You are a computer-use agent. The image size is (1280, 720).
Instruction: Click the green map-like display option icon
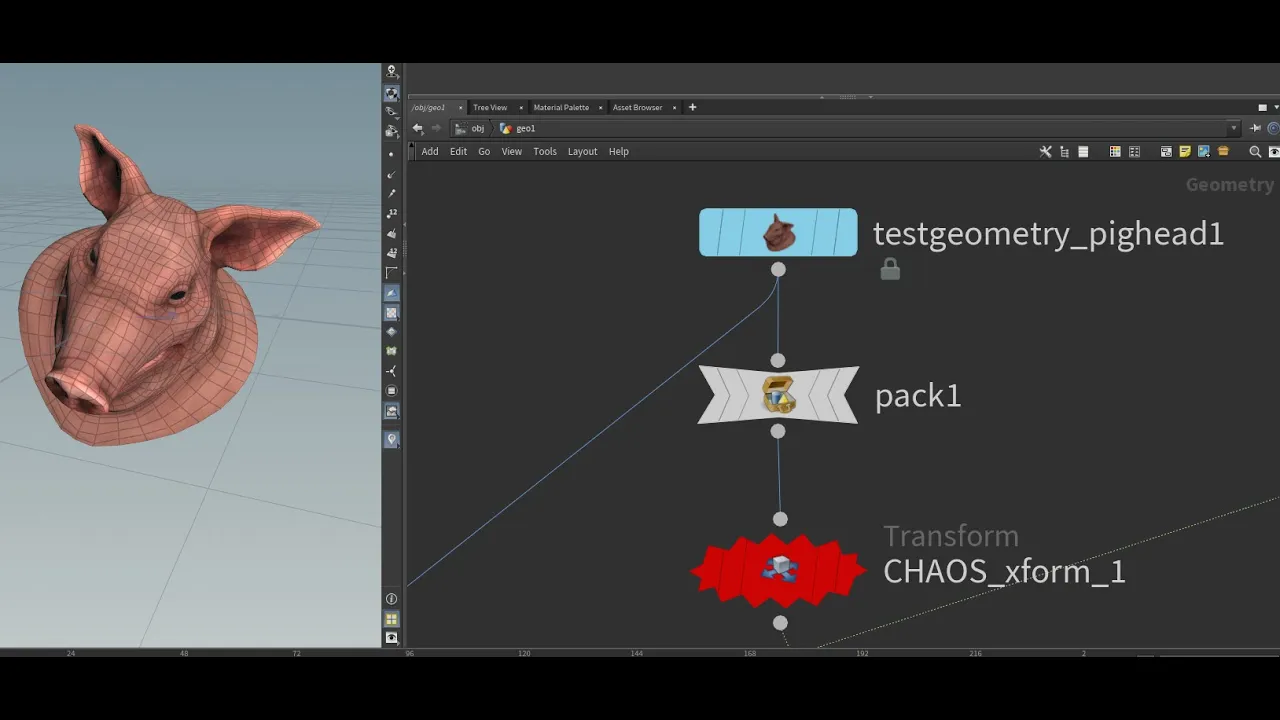click(x=391, y=351)
